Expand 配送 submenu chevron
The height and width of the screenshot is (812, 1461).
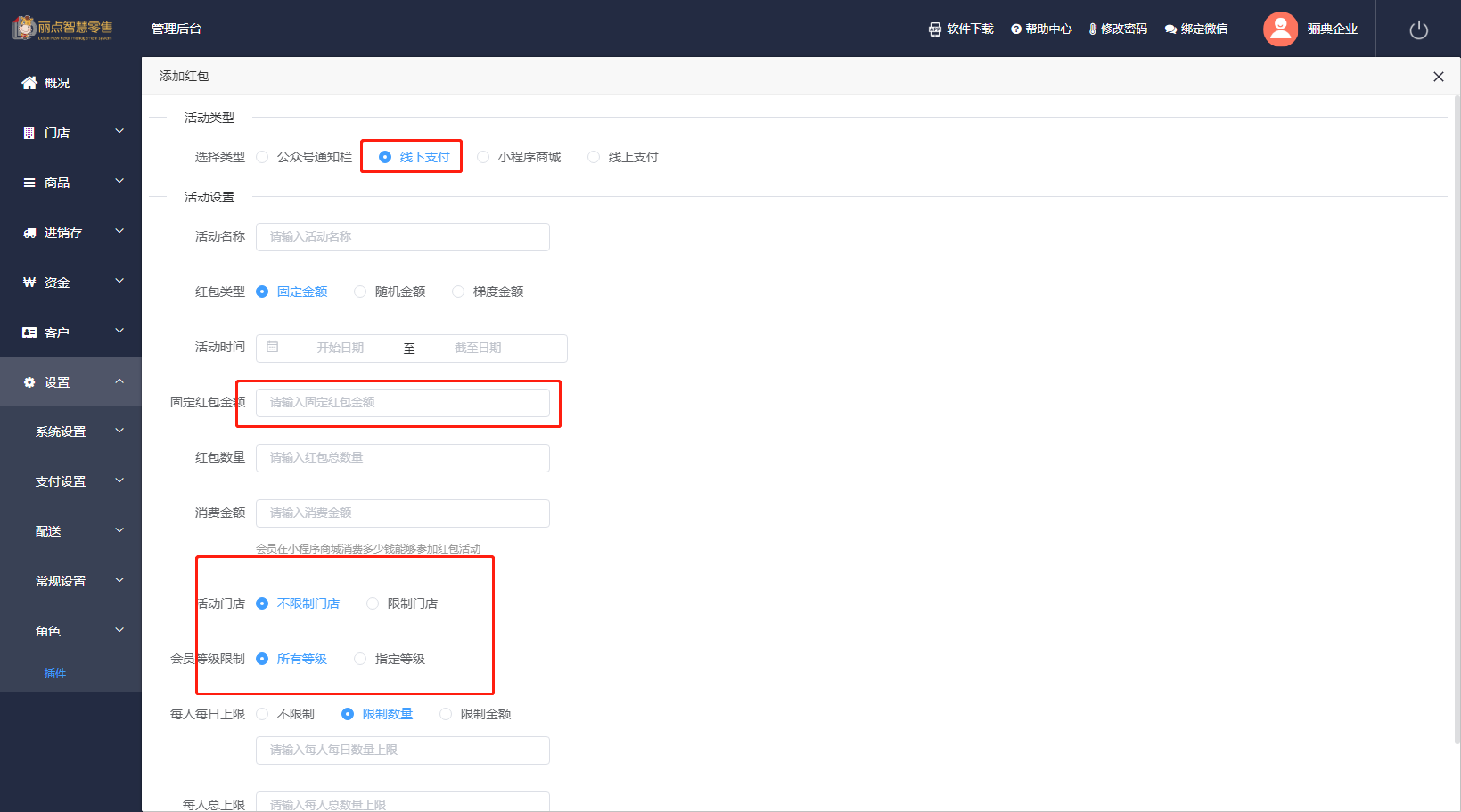119,531
